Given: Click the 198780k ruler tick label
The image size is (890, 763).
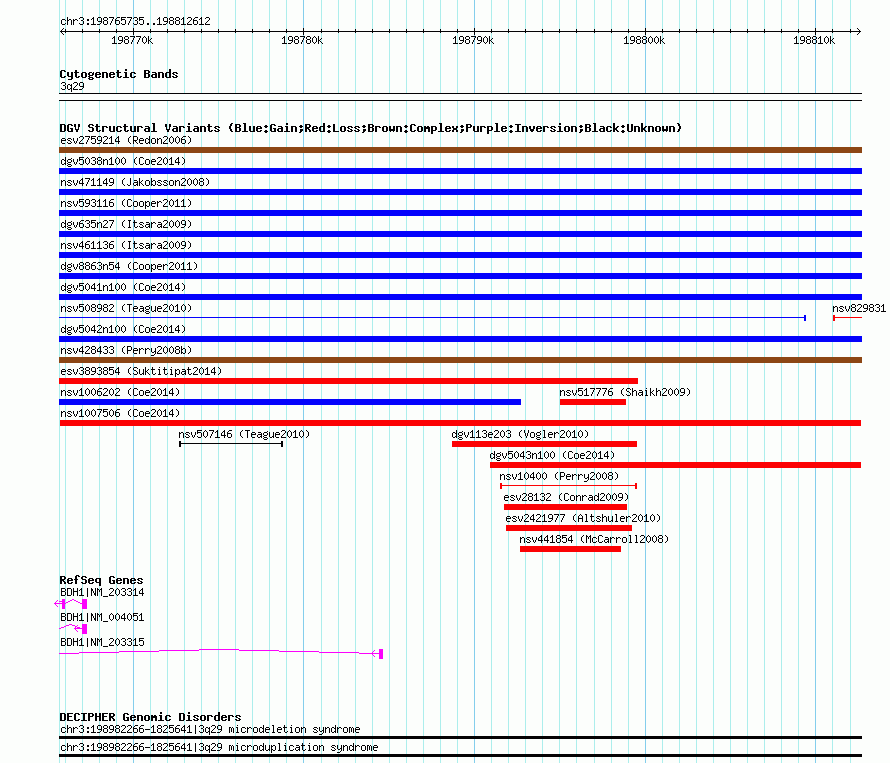Looking at the screenshot, I should (x=302, y=40).
